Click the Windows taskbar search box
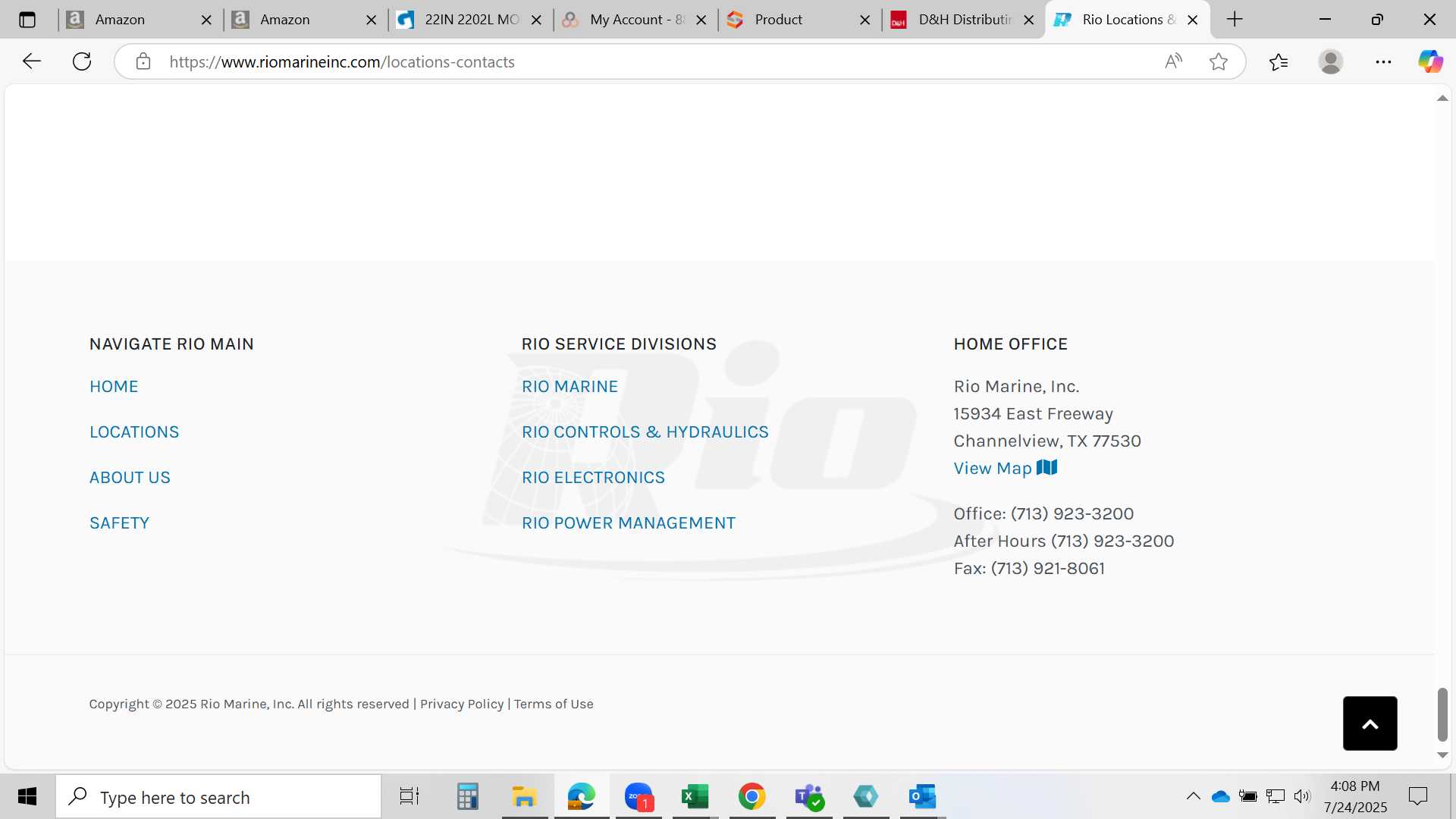The height and width of the screenshot is (819, 1456). [x=218, y=796]
